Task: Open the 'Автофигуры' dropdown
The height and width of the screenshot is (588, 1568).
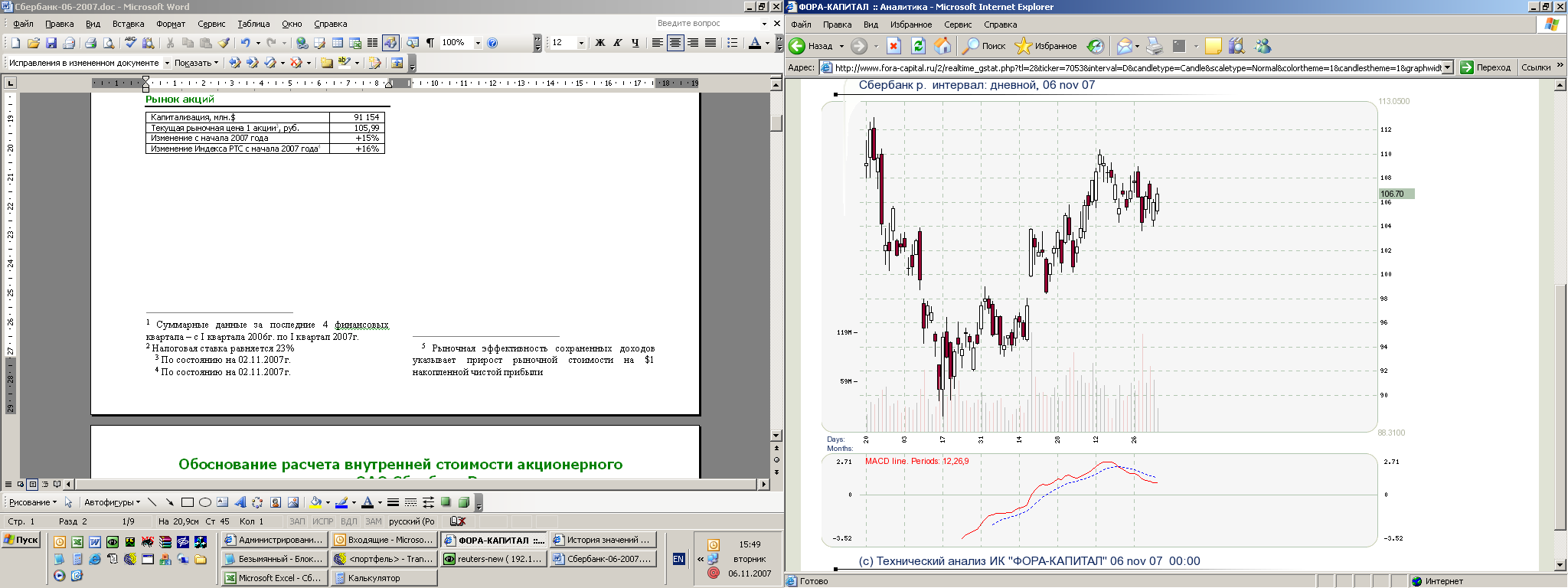Action: coord(113,502)
